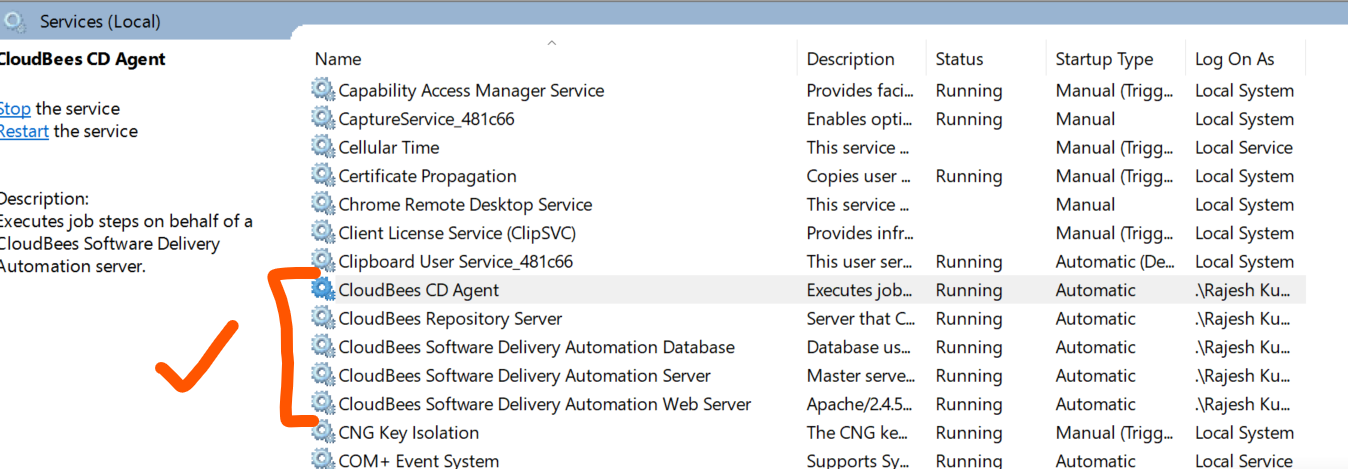The image size is (1348, 469).
Task: Select the CNG Key Isolation service icon
Action: [x=323, y=432]
